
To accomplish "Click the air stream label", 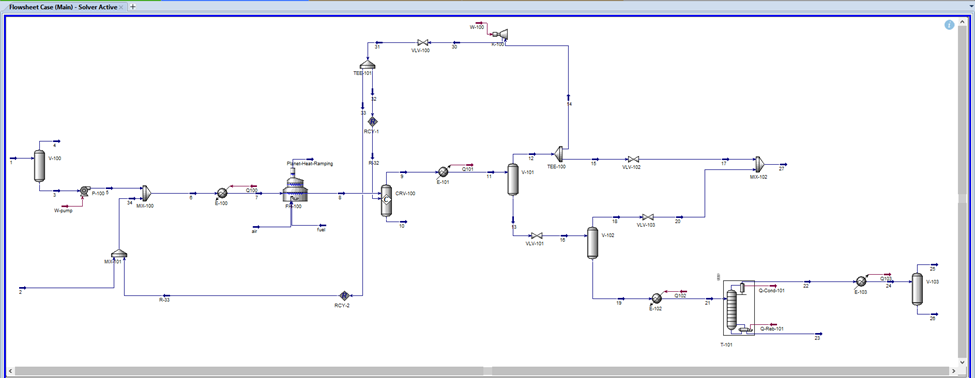I will tap(254, 231).
